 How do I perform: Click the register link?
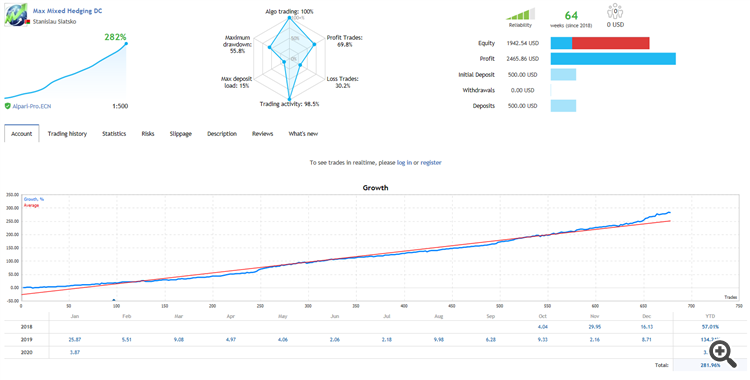pyautogui.click(x=431, y=163)
